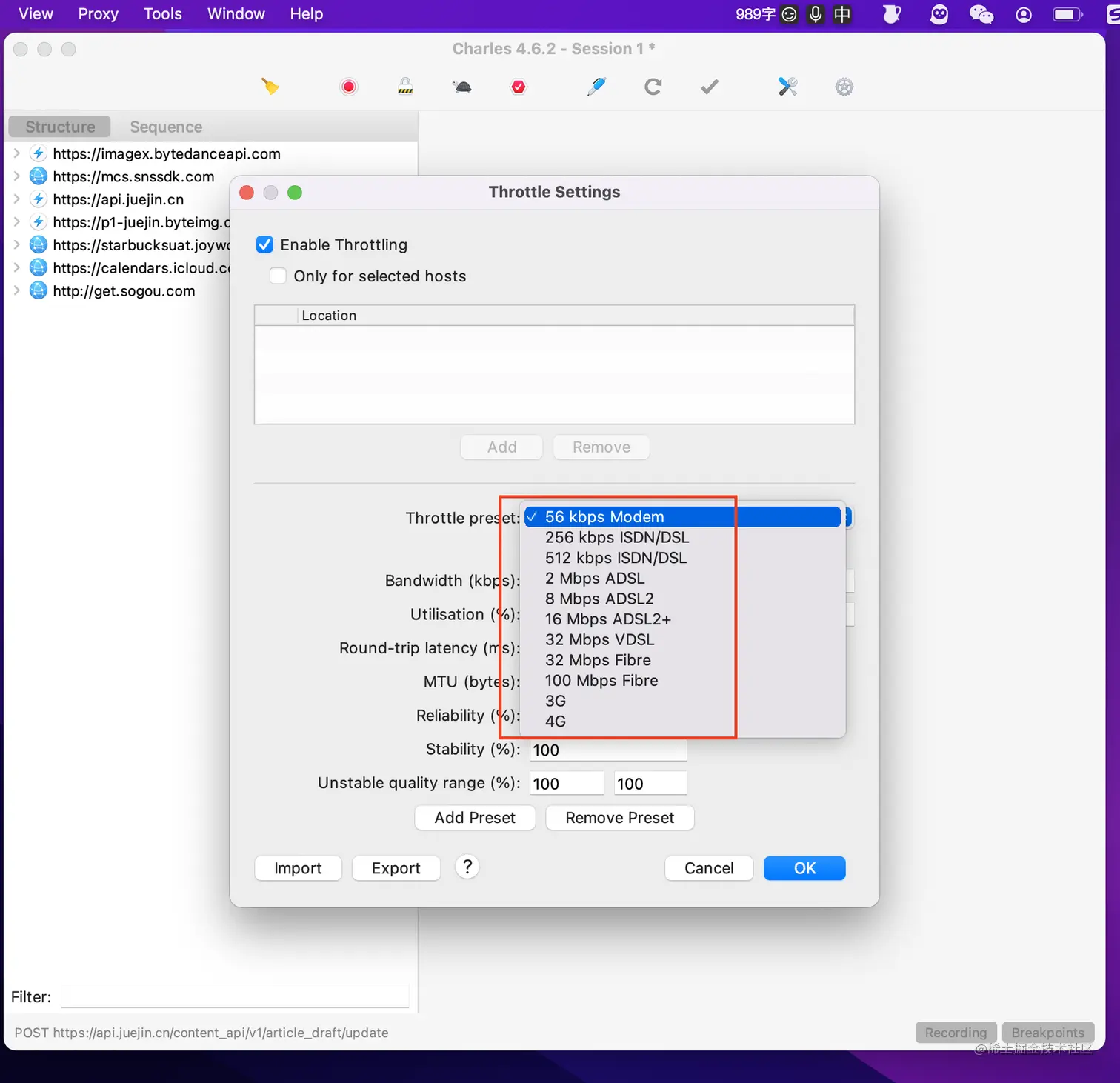Click the Import button
1120x1083 pixels.
point(298,868)
